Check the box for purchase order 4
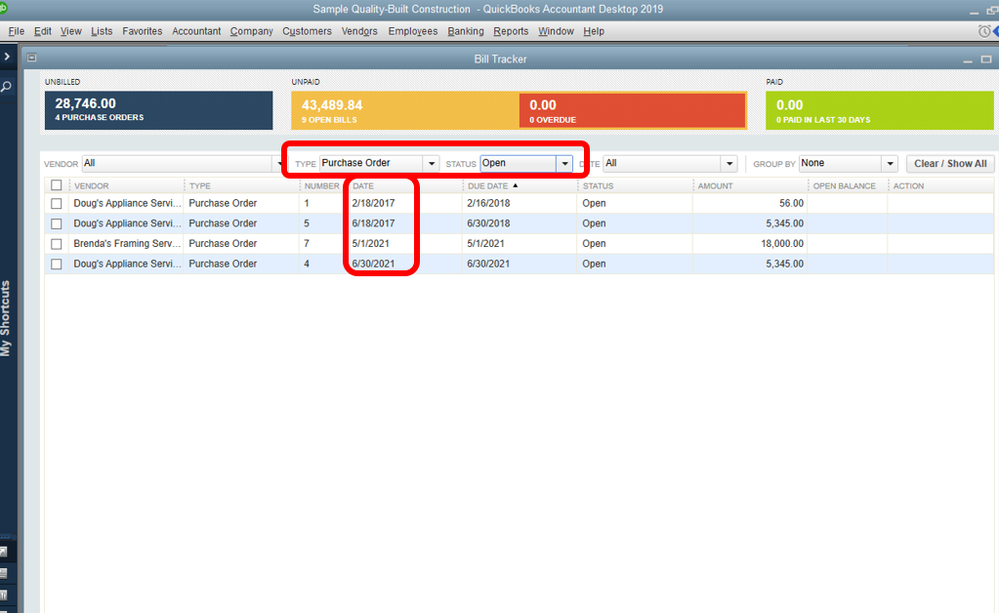The height and width of the screenshot is (613, 999). (57, 264)
